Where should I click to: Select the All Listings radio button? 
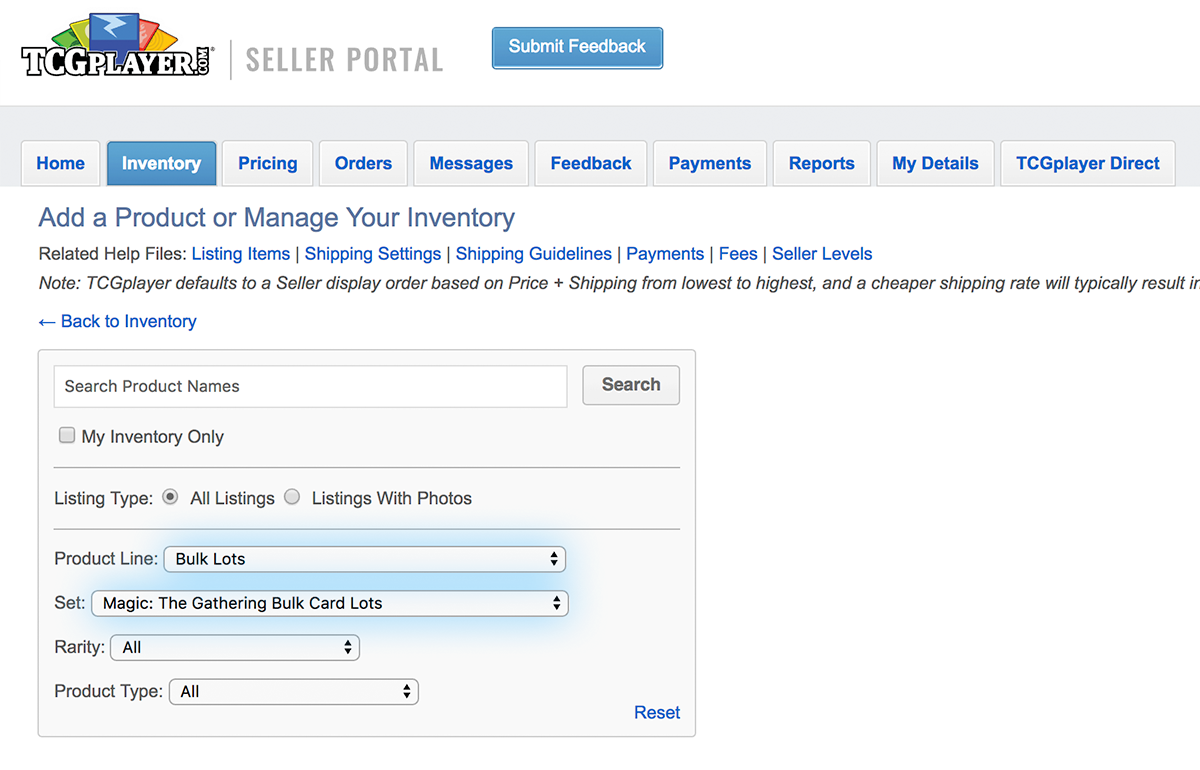click(x=170, y=497)
